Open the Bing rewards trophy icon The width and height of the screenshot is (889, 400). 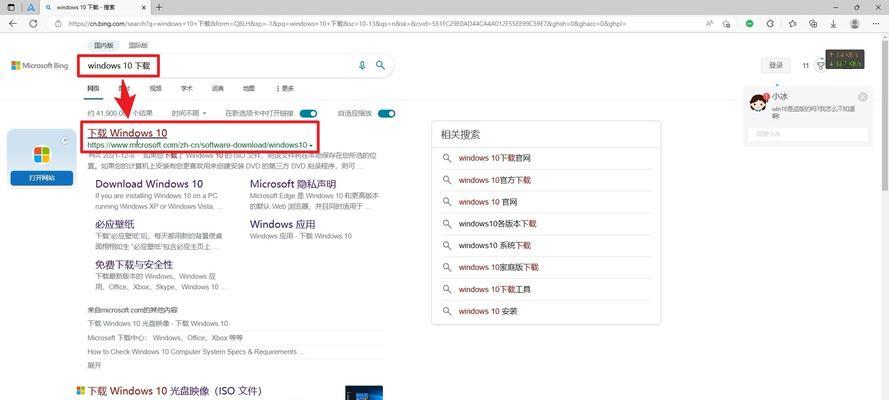pos(820,65)
